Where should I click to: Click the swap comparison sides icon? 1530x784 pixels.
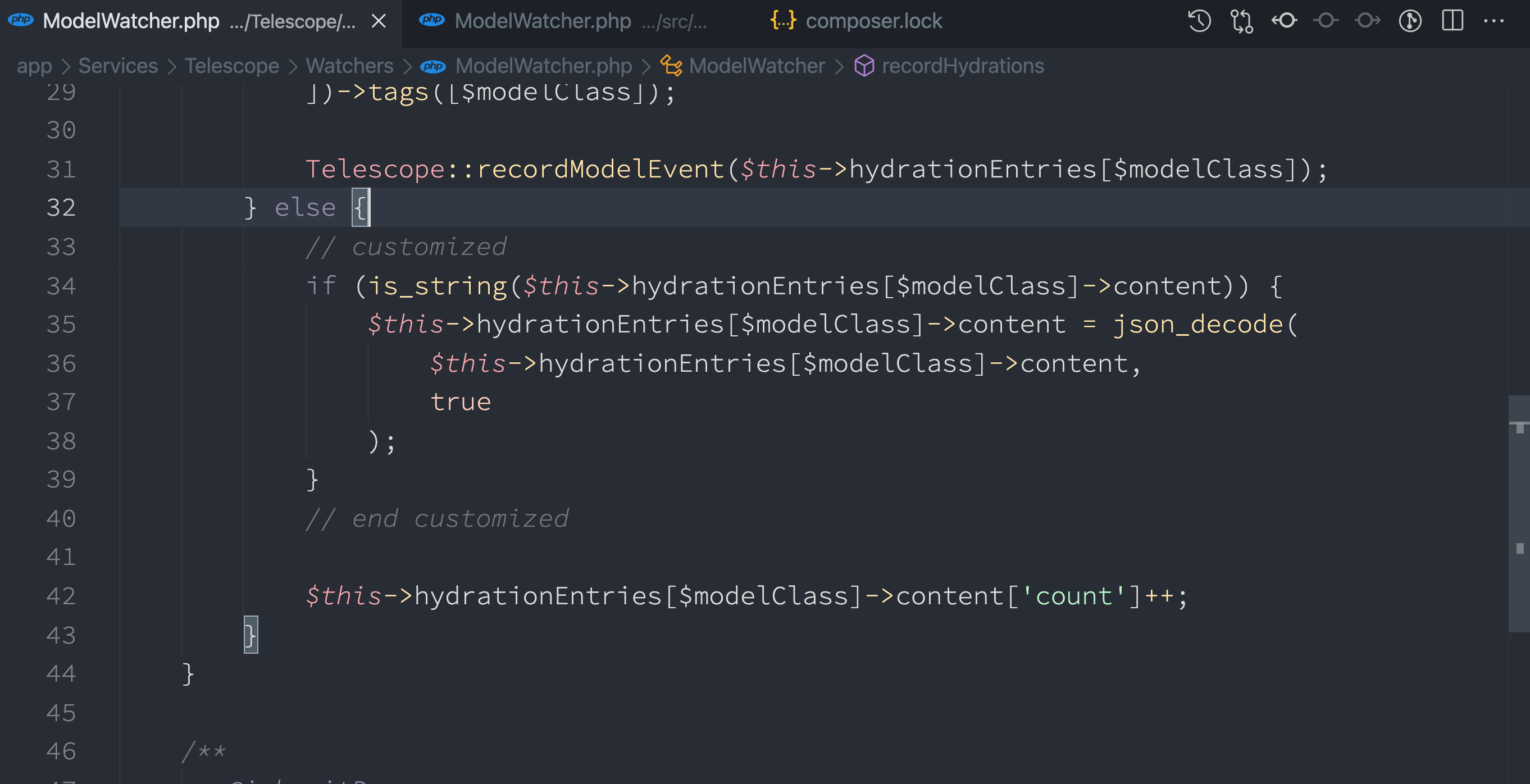click(1241, 21)
